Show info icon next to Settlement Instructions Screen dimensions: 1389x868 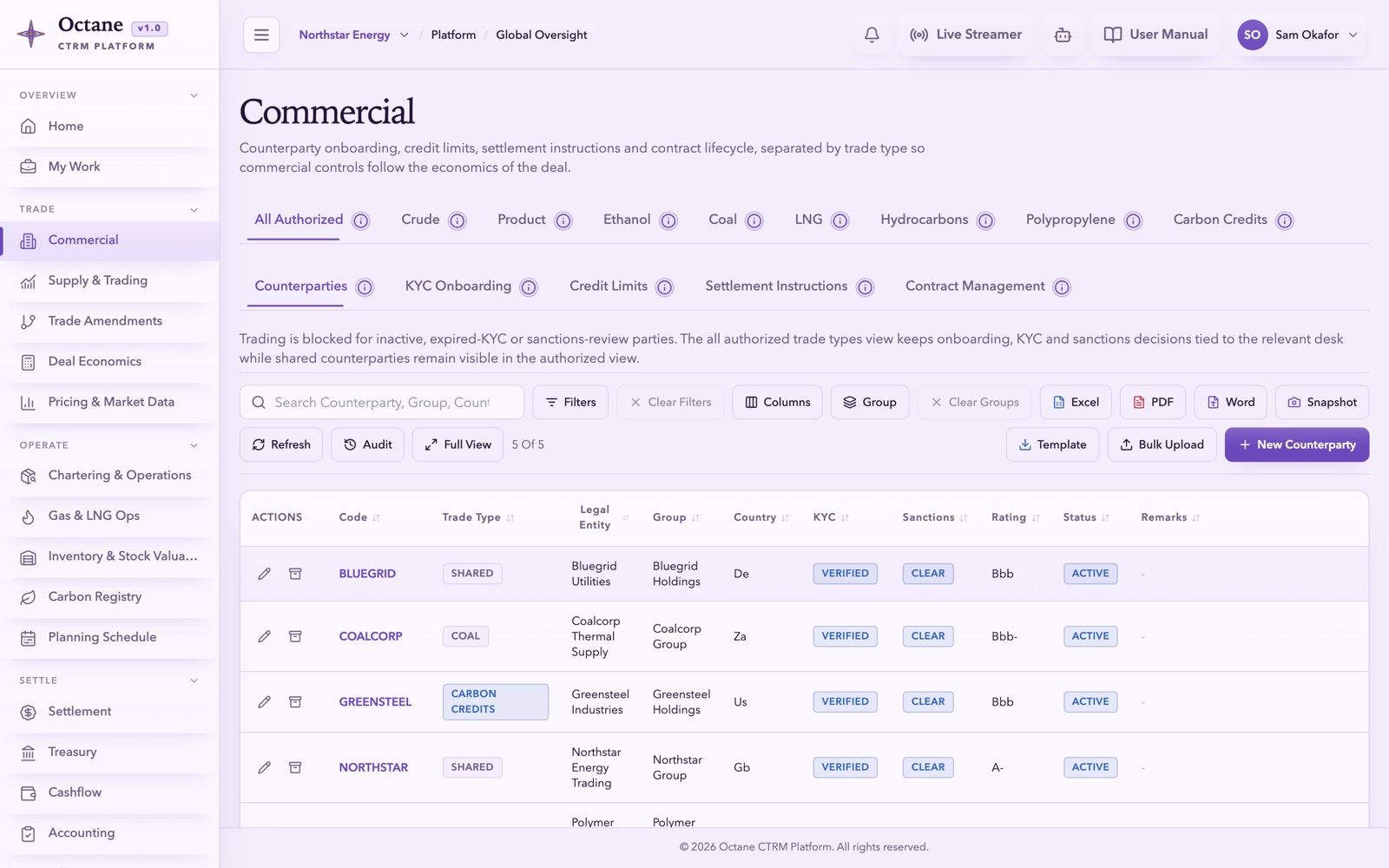[x=866, y=287]
